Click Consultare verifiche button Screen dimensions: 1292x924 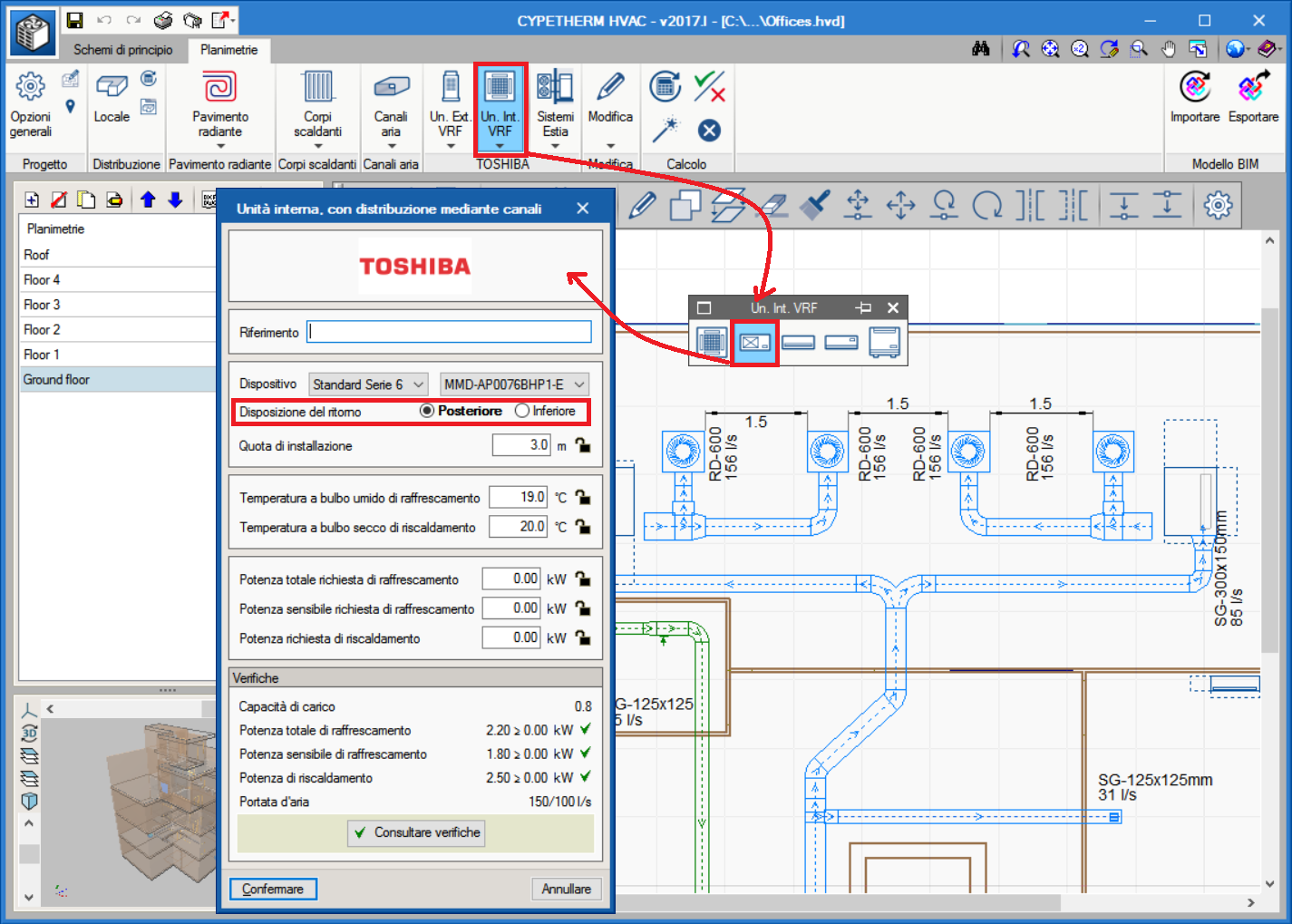[416, 832]
